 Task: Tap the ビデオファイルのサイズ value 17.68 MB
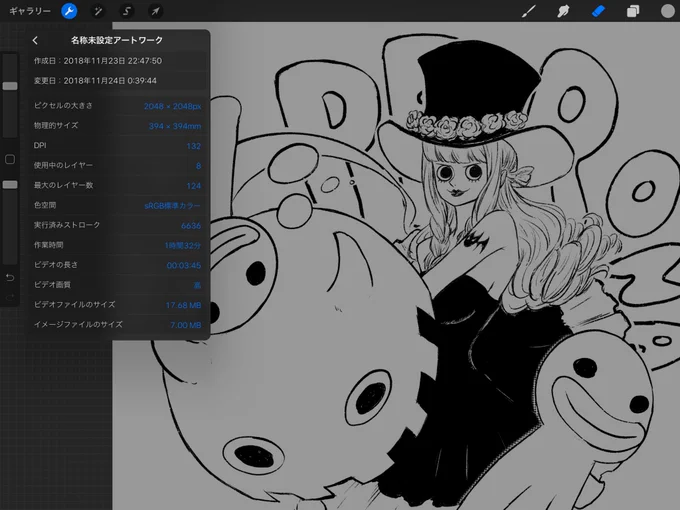[x=183, y=305]
